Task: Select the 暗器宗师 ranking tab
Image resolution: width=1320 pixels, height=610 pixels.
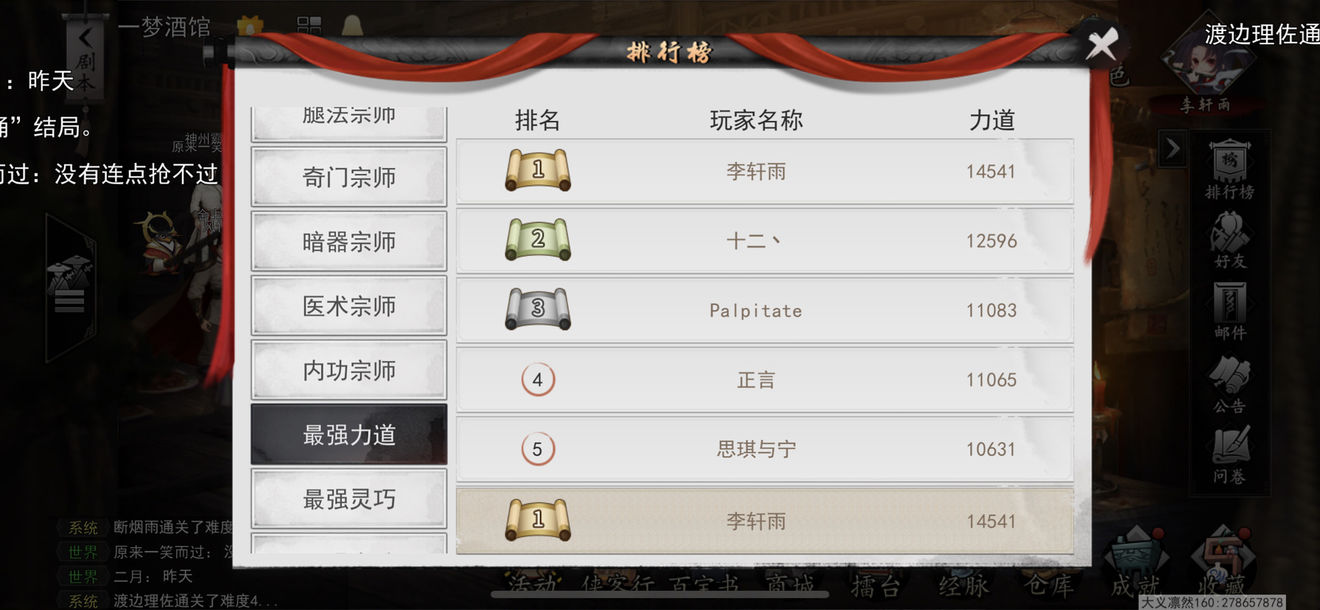Action: tap(349, 241)
